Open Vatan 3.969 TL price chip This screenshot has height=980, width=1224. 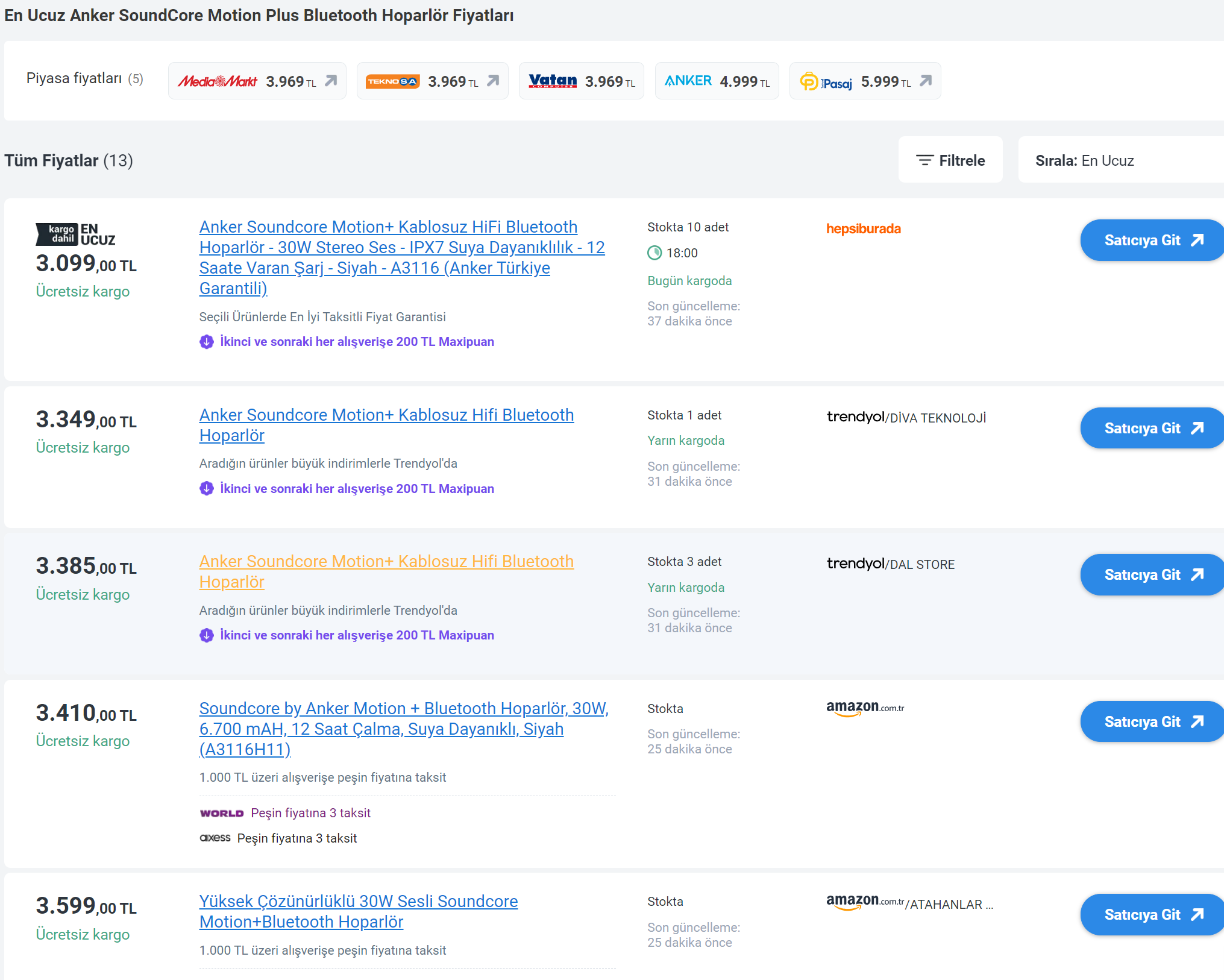581,81
